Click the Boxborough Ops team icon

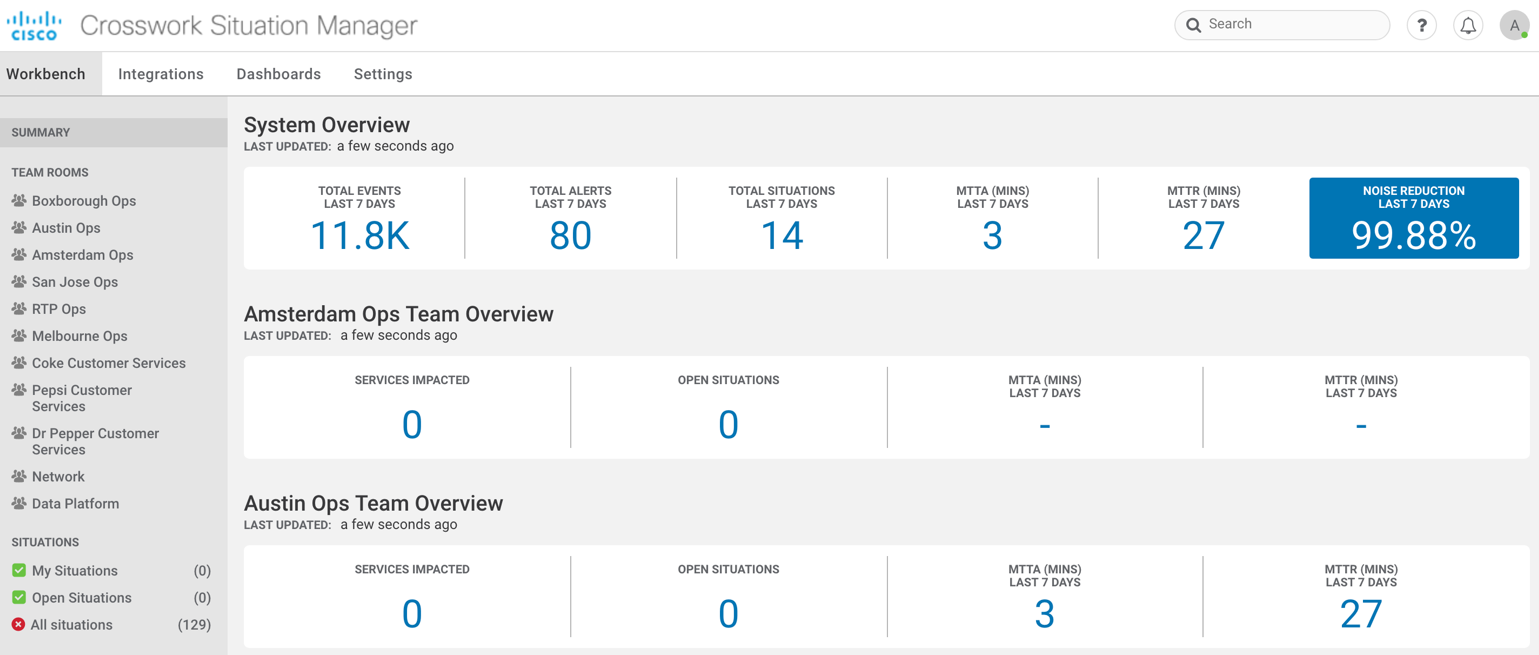coord(19,201)
